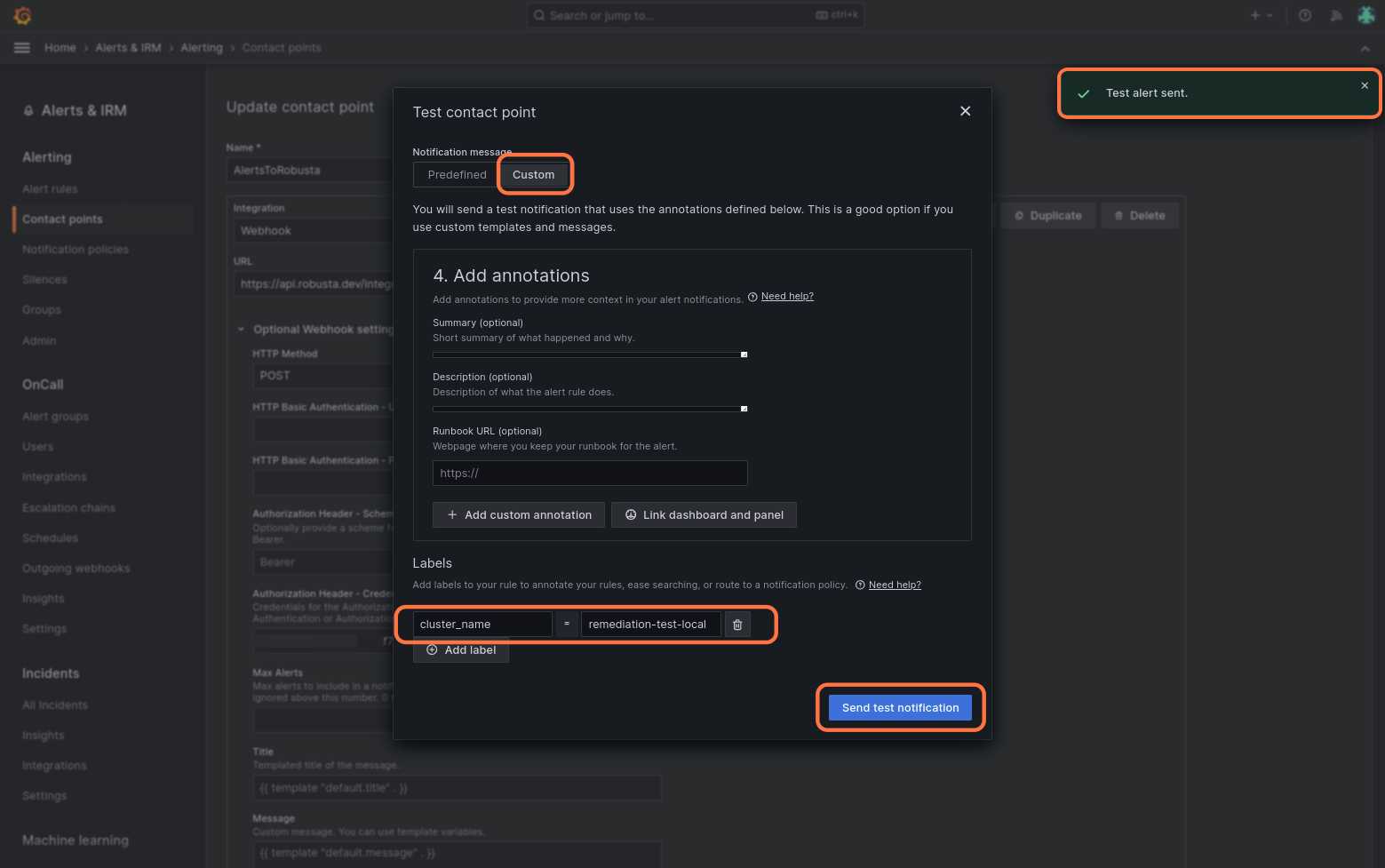Open Need help link beside annotations text
The height and width of the screenshot is (868, 1385).
[x=787, y=297]
